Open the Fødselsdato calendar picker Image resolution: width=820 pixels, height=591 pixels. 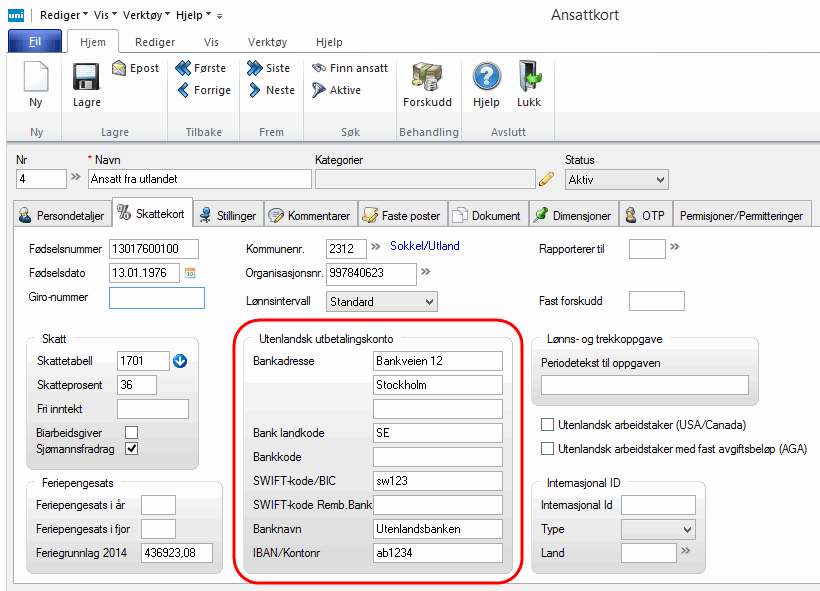(x=190, y=272)
